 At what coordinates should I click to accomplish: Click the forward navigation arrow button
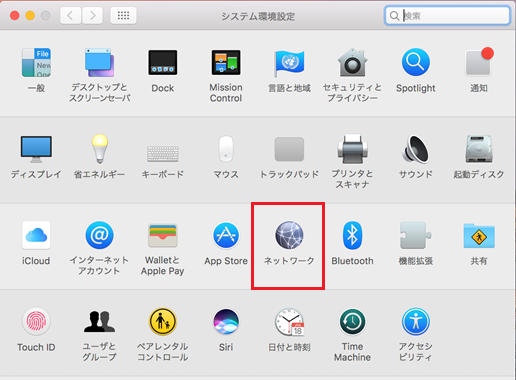click(92, 15)
